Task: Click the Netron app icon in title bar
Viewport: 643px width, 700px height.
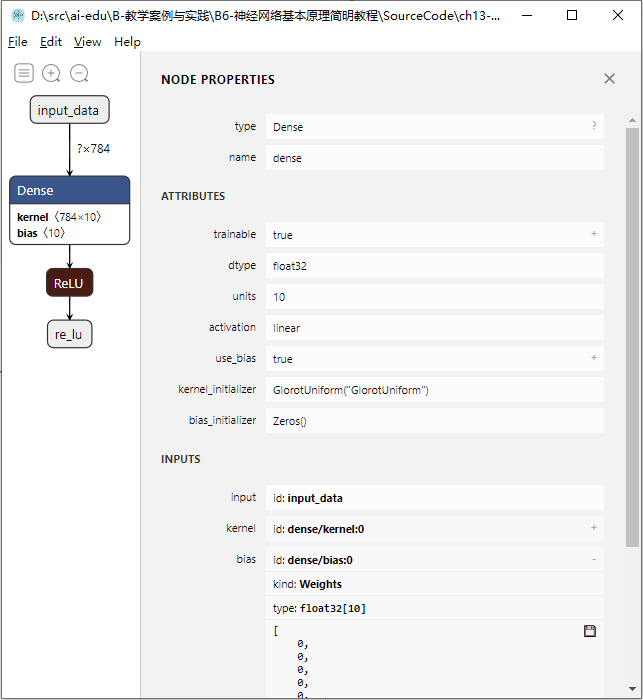Action: click(x=17, y=16)
